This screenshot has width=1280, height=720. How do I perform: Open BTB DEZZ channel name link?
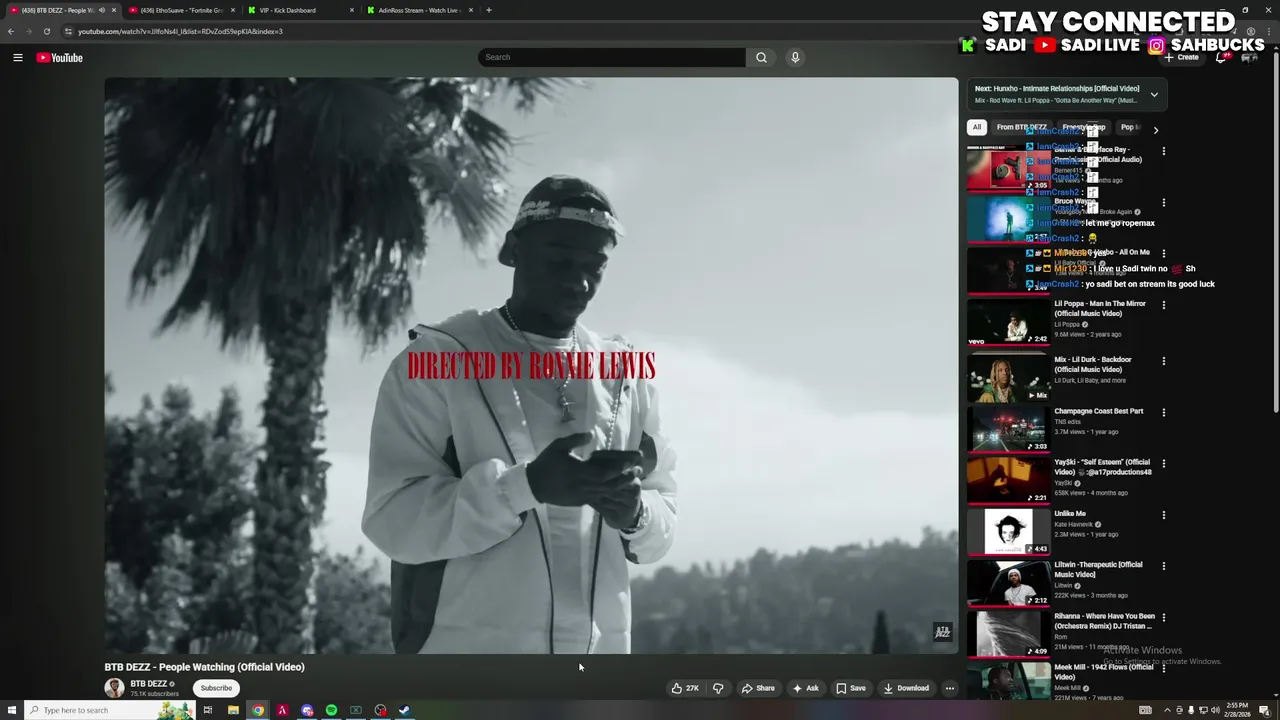pyautogui.click(x=148, y=684)
